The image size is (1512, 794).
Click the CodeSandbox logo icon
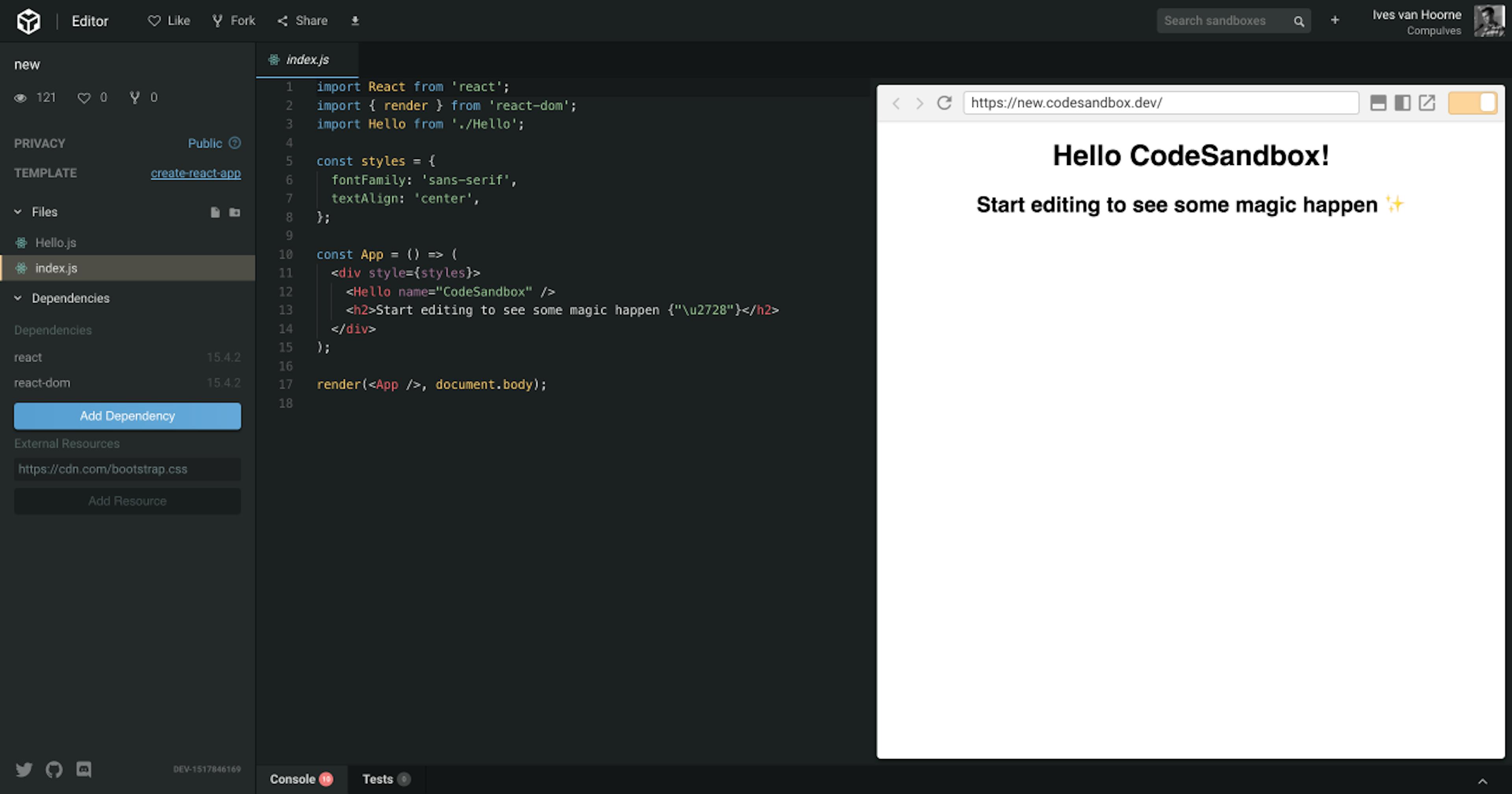(28, 20)
